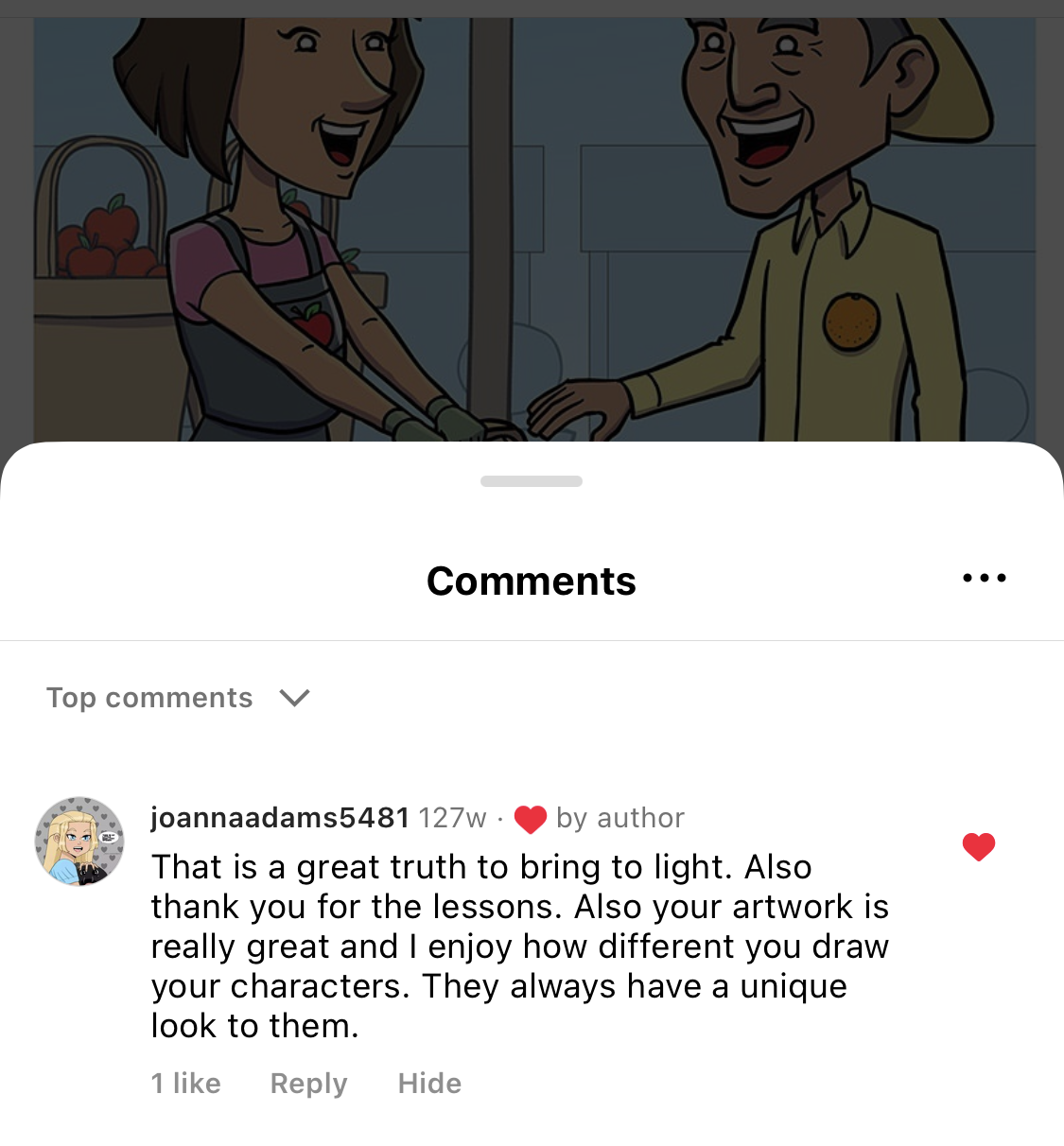Open the Top comments sorting label
The image size is (1064, 1146).
pos(149,698)
